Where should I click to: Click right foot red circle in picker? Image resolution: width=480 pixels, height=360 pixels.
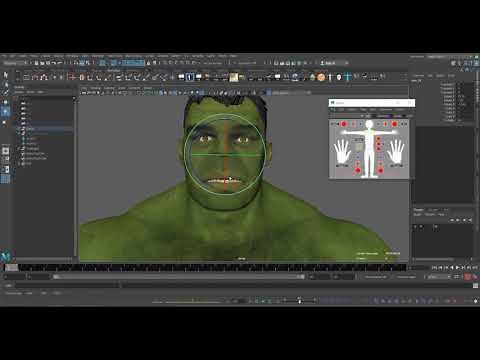click(380, 170)
